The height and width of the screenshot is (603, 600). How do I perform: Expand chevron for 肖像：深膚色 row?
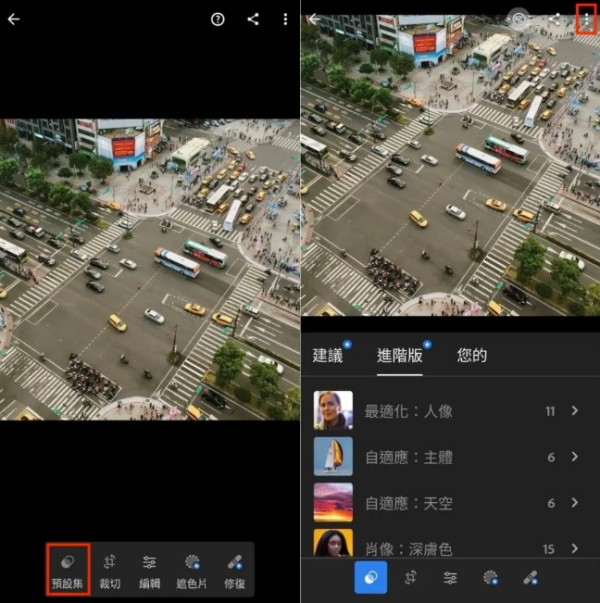575,548
